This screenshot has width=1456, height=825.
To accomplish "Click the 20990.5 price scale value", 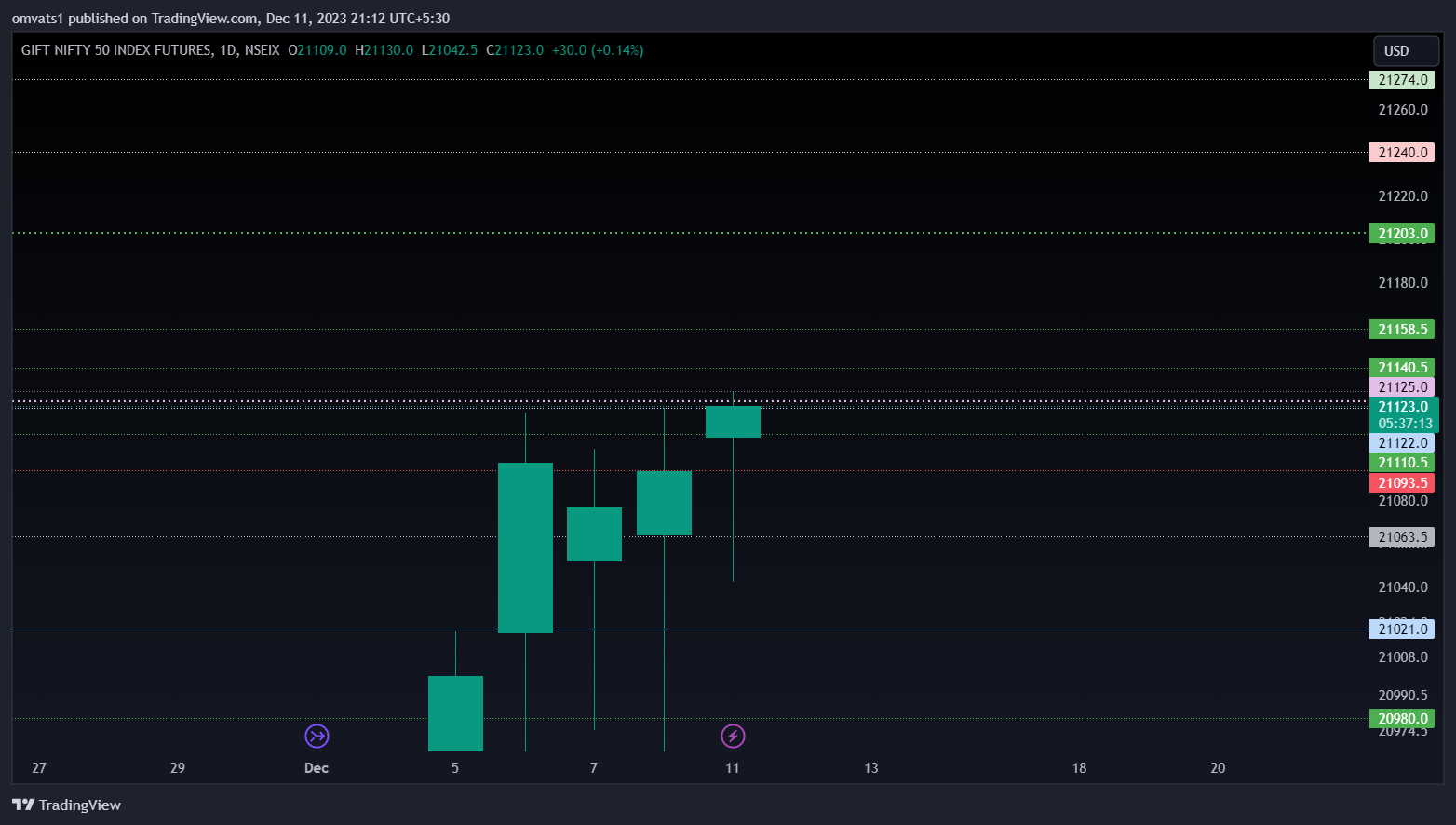I will pyautogui.click(x=1403, y=696).
